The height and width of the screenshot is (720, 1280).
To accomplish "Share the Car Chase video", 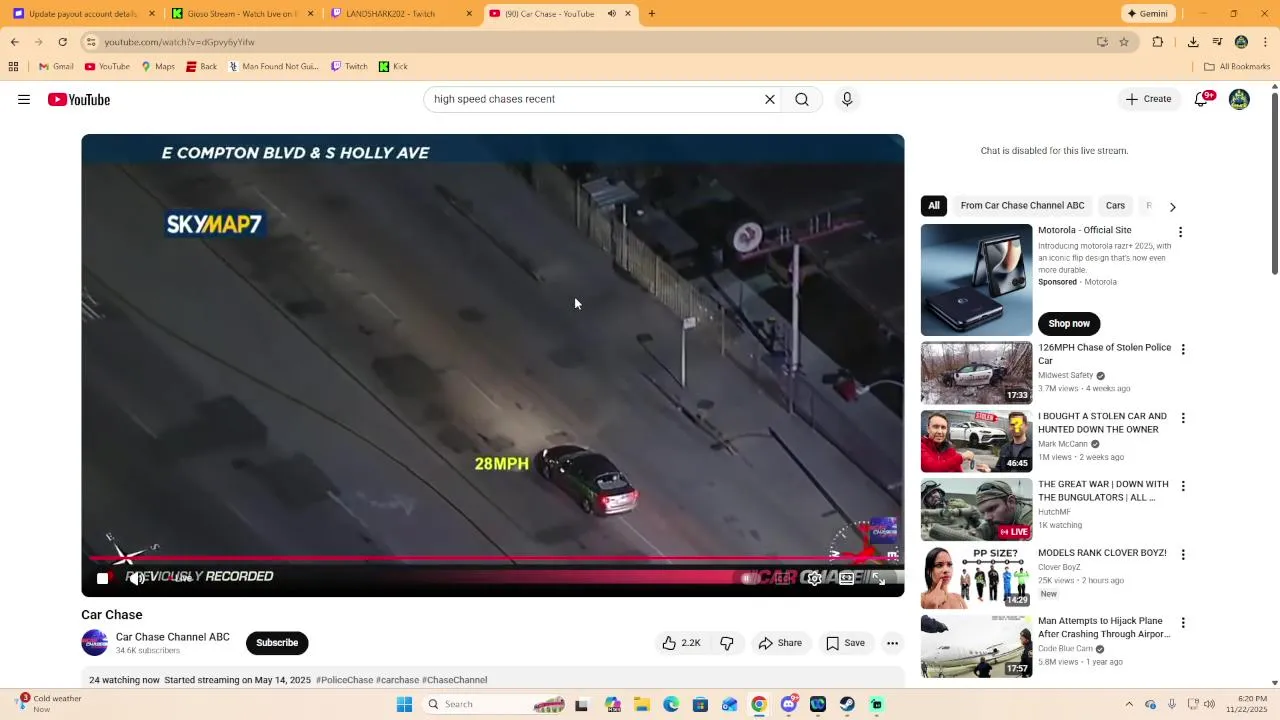I will click(x=780, y=643).
